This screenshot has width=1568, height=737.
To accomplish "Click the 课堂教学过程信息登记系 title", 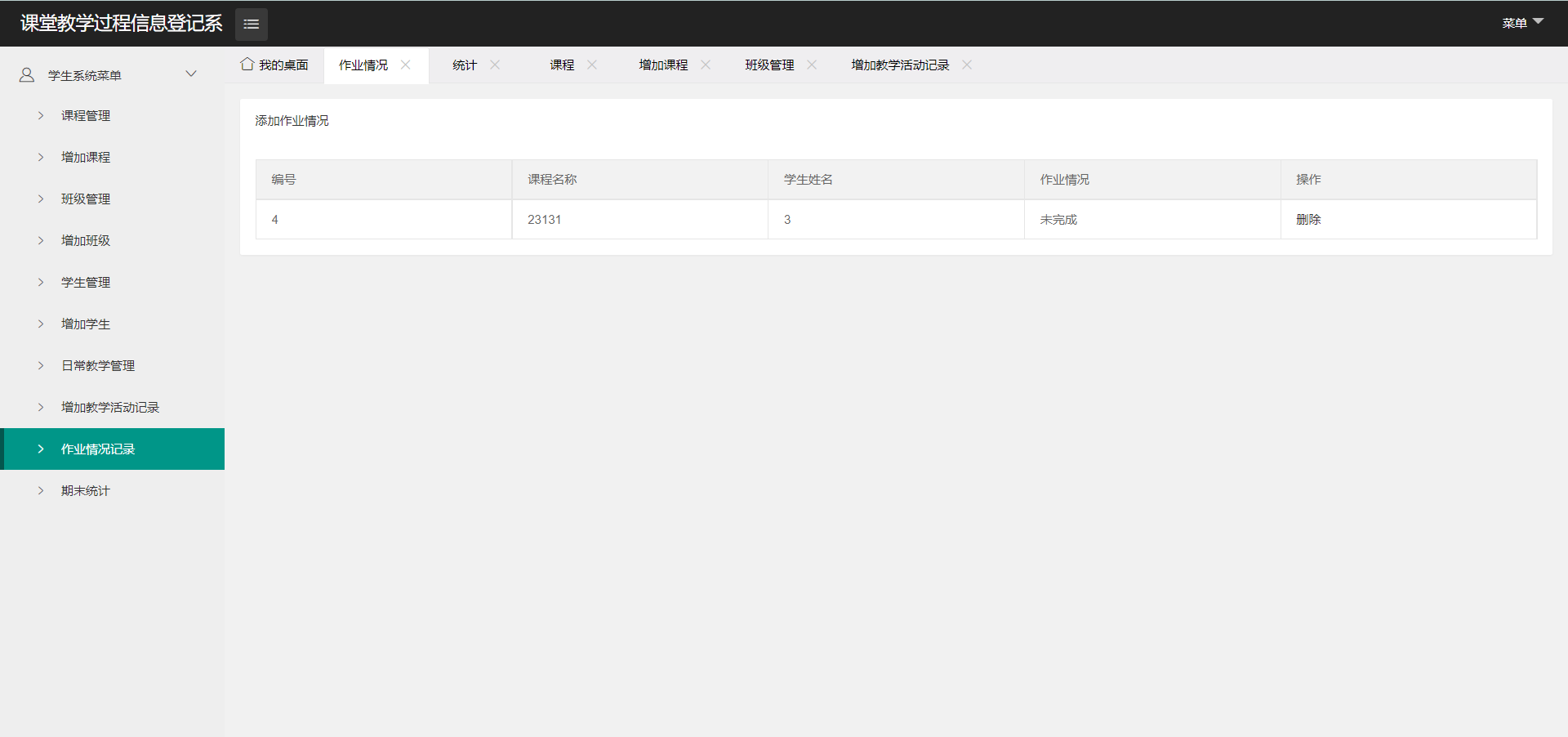I will (x=121, y=23).
